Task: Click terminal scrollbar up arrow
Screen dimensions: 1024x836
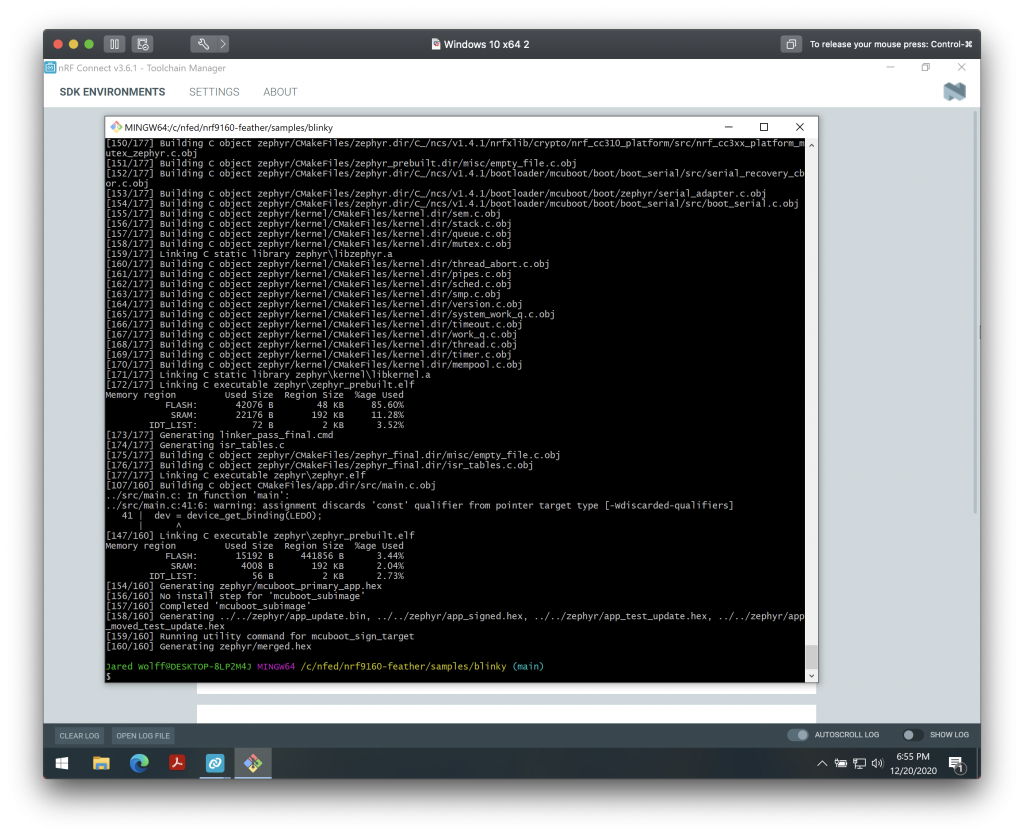Action: [x=811, y=145]
